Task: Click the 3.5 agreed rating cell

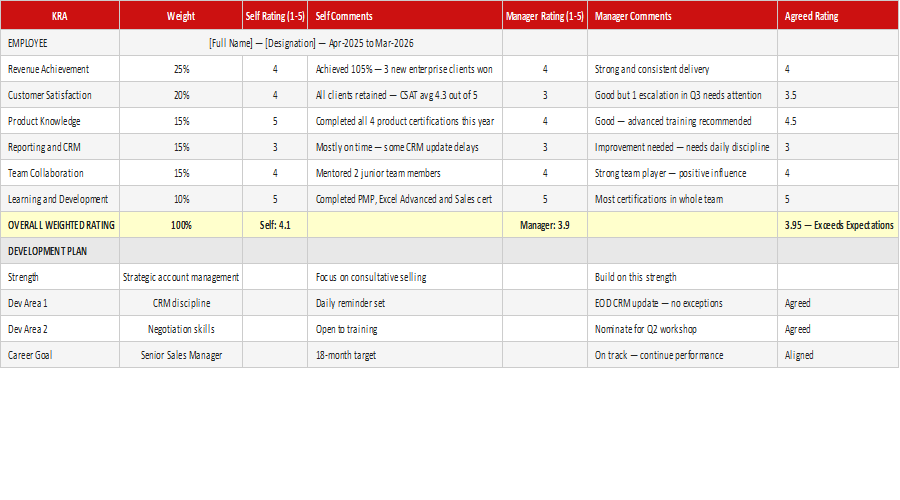Action: coord(838,95)
